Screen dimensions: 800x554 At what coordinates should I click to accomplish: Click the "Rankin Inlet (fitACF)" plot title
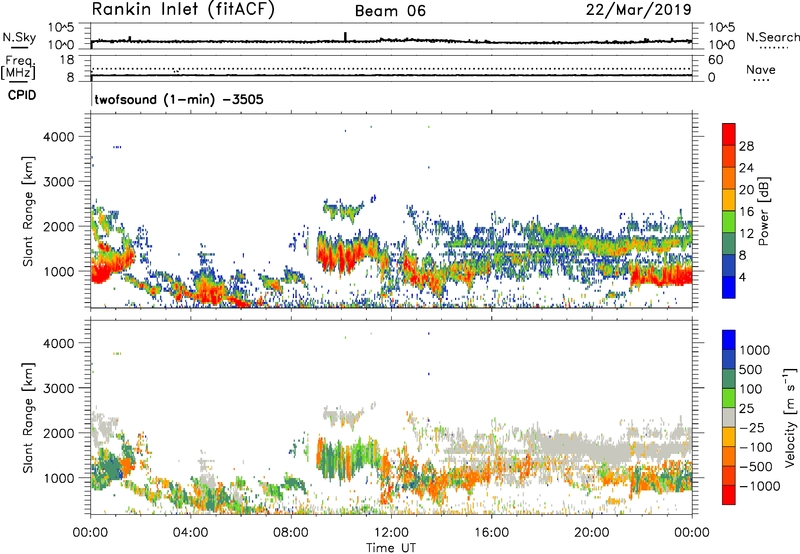pyautogui.click(x=183, y=9)
